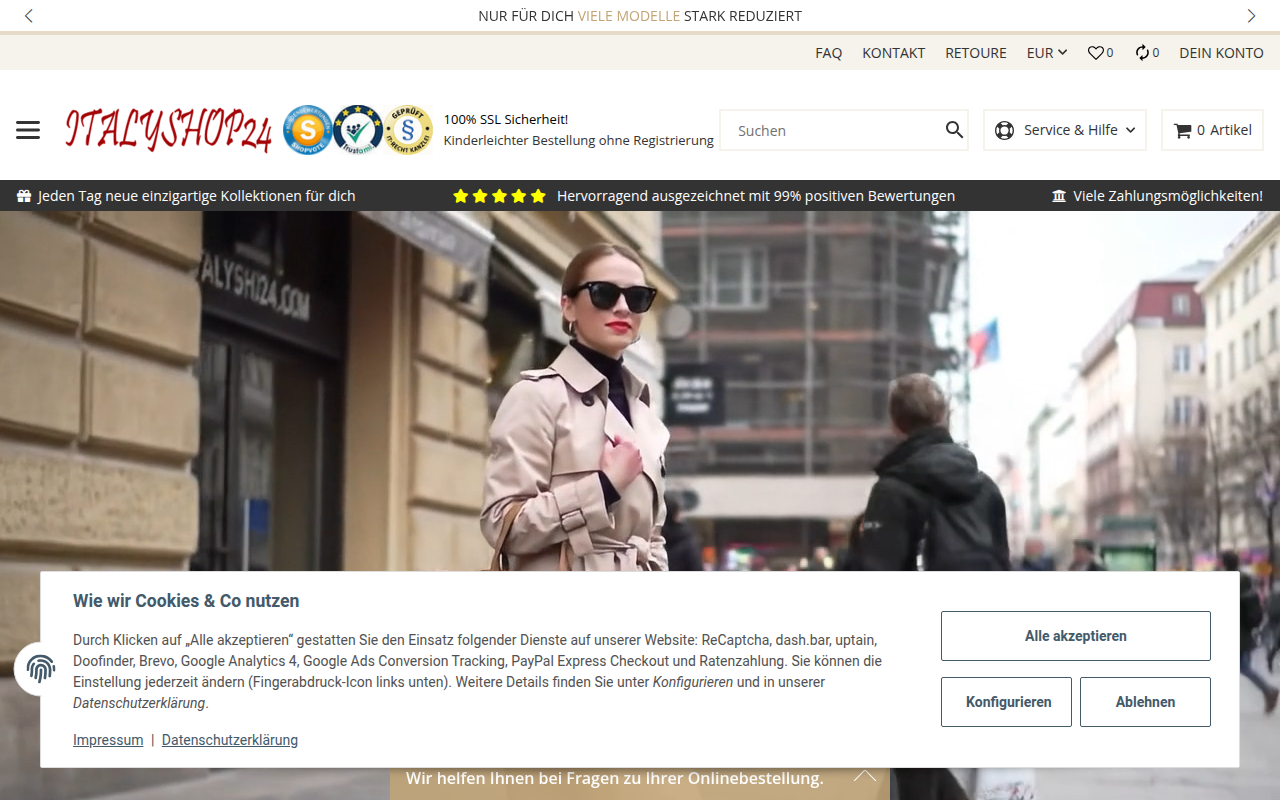Click "Jeden Tag neue einzigartige Kollektionen" text
Screen dimensions: 1280x800
tap(197, 196)
